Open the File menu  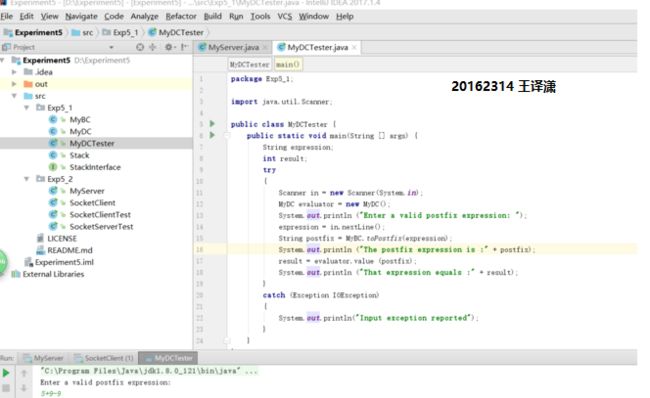pyautogui.click(x=7, y=17)
